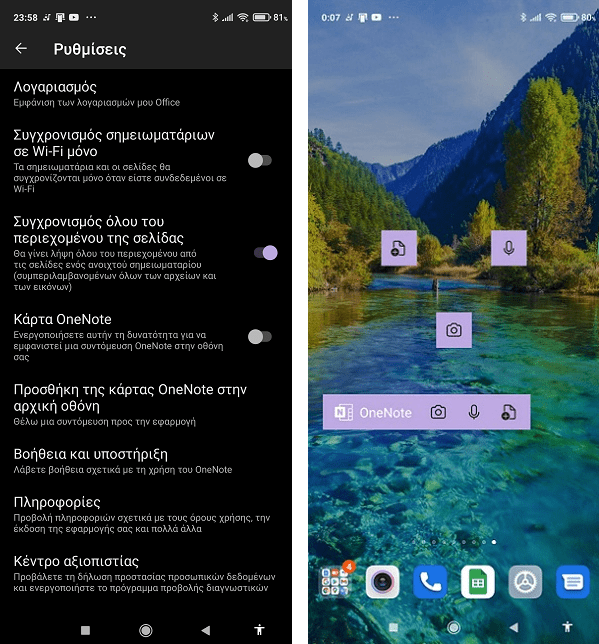The width and height of the screenshot is (599, 644).
Task: Open the Settings gear app in dock
Action: [525, 582]
